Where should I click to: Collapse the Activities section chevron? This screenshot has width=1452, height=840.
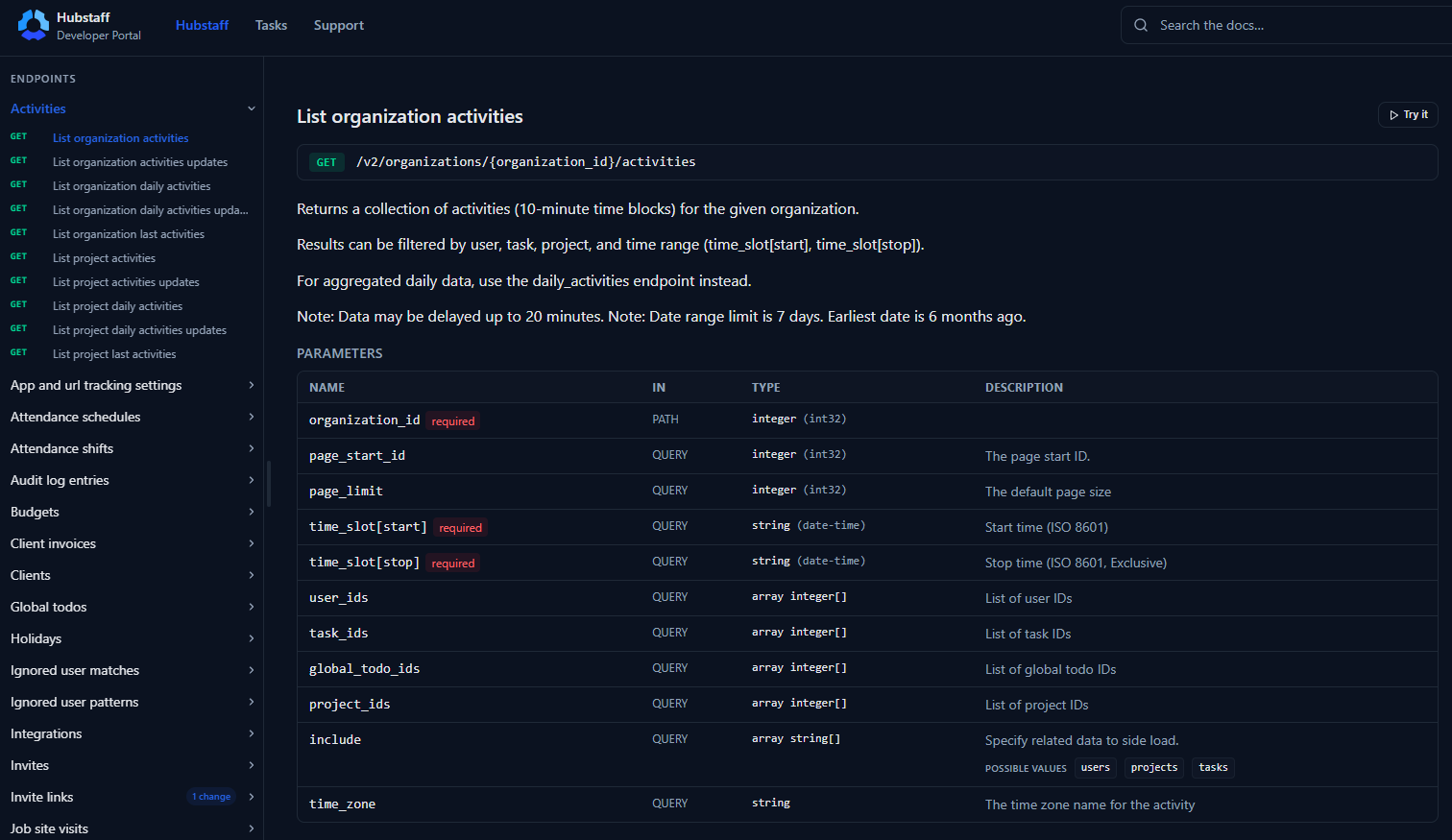click(x=252, y=108)
